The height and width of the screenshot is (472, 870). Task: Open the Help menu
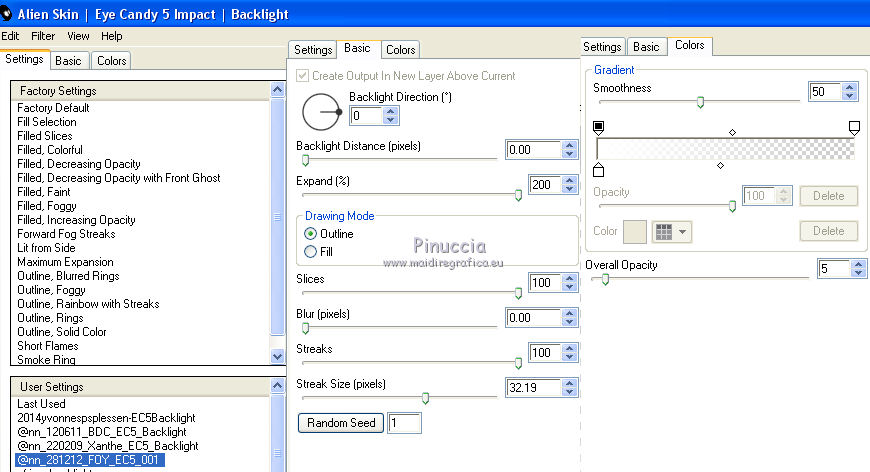tap(112, 36)
